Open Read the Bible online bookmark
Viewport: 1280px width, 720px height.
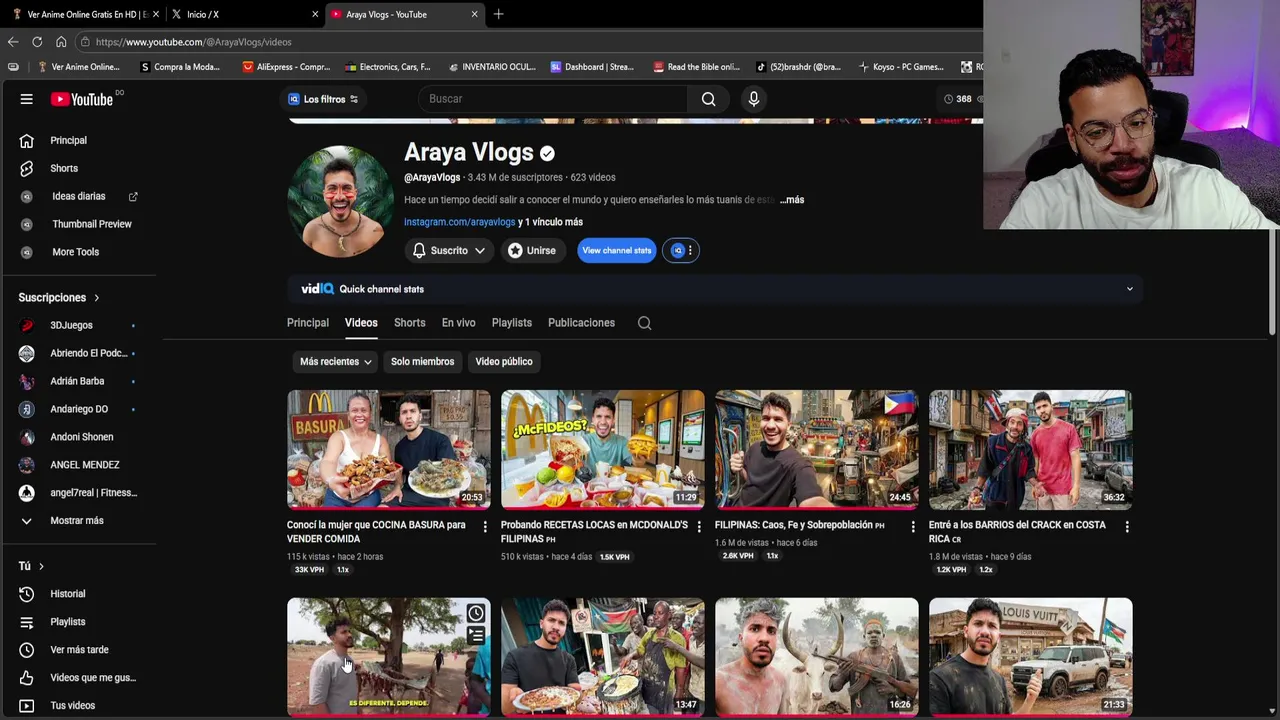click(x=696, y=67)
